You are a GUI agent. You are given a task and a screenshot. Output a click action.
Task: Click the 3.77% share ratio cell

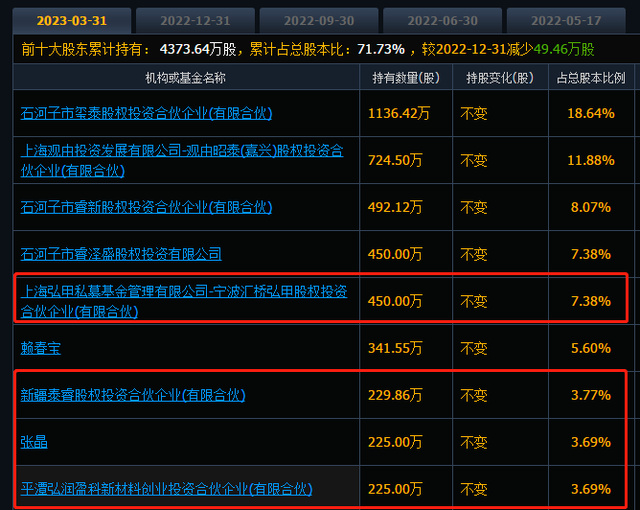pyautogui.click(x=591, y=395)
